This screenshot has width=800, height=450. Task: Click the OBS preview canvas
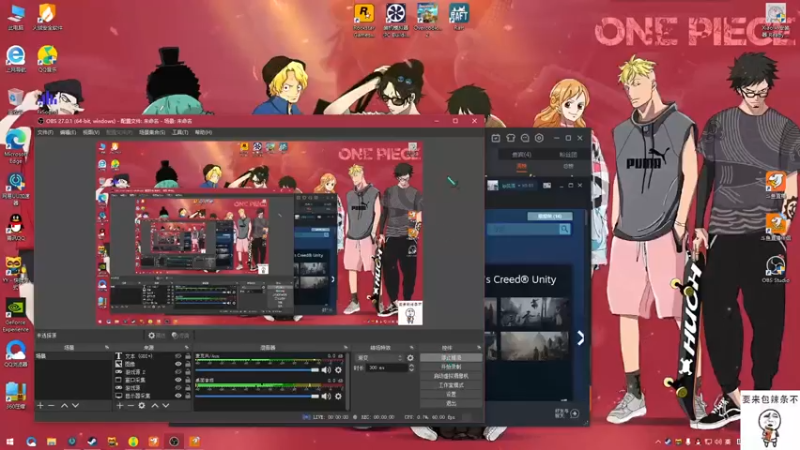pos(260,233)
